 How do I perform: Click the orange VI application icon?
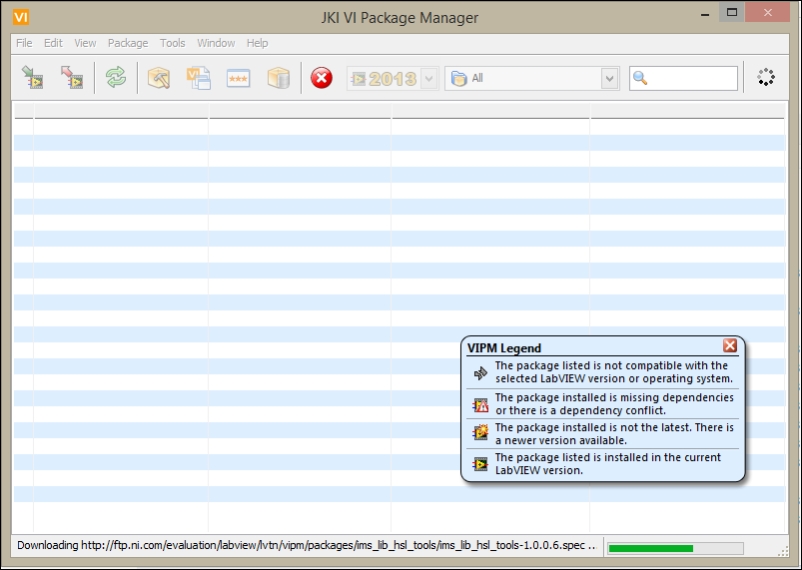pyautogui.click(x=21, y=17)
